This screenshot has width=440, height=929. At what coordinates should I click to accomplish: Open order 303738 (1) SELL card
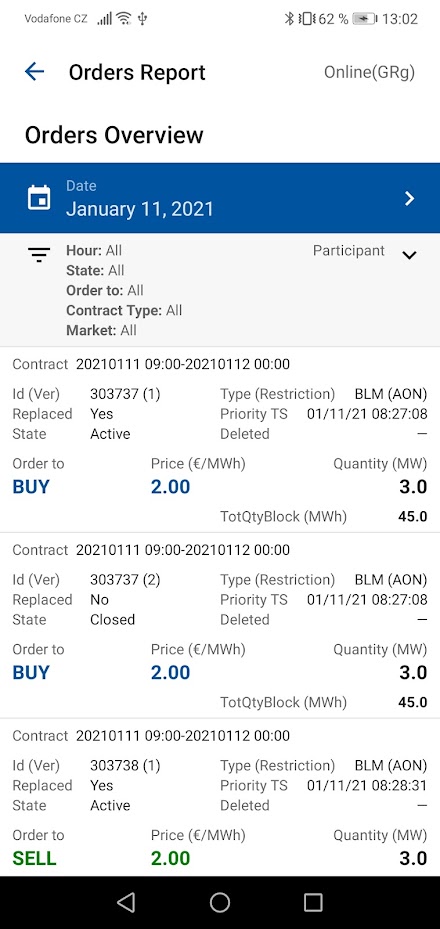coord(220,797)
